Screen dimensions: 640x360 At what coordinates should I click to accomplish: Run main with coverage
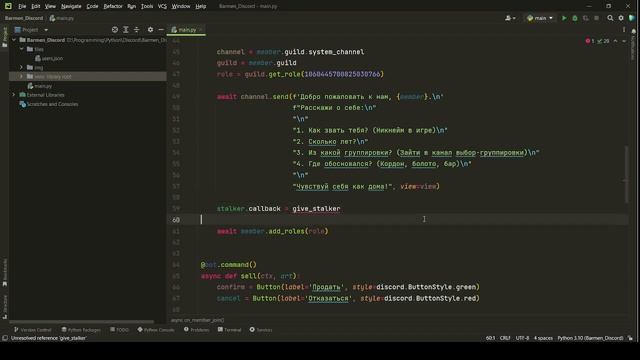pyautogui.click(x=586, y=18)
